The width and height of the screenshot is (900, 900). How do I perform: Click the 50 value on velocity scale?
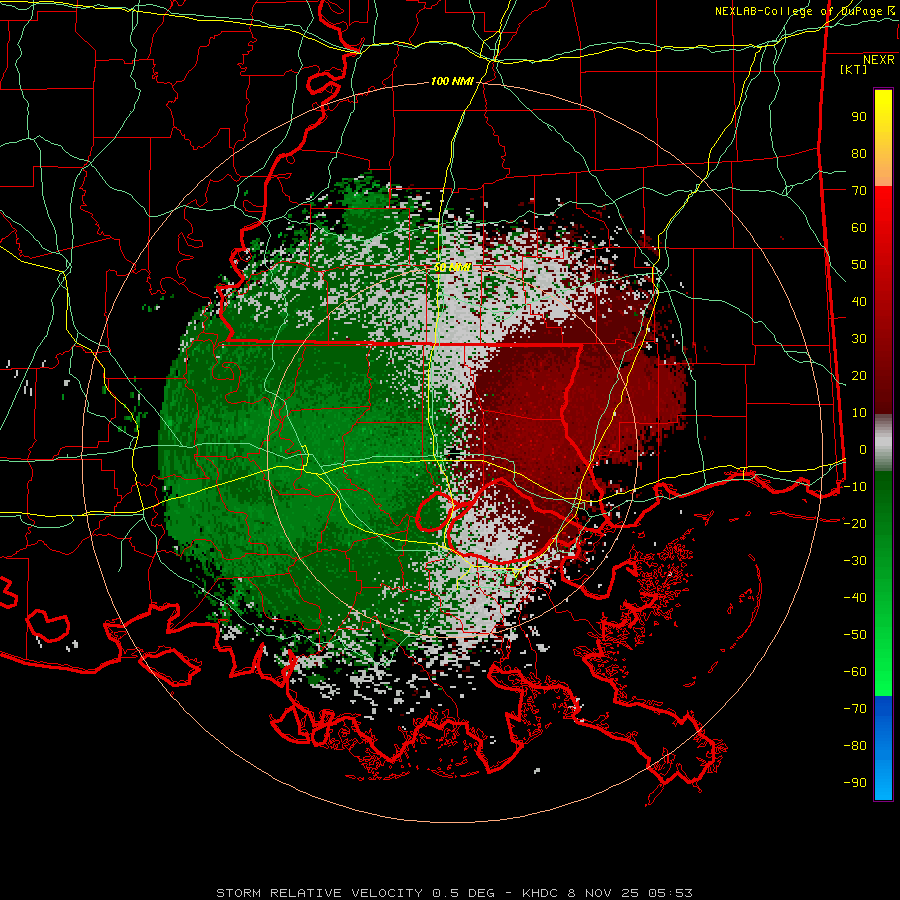[859, 265]
